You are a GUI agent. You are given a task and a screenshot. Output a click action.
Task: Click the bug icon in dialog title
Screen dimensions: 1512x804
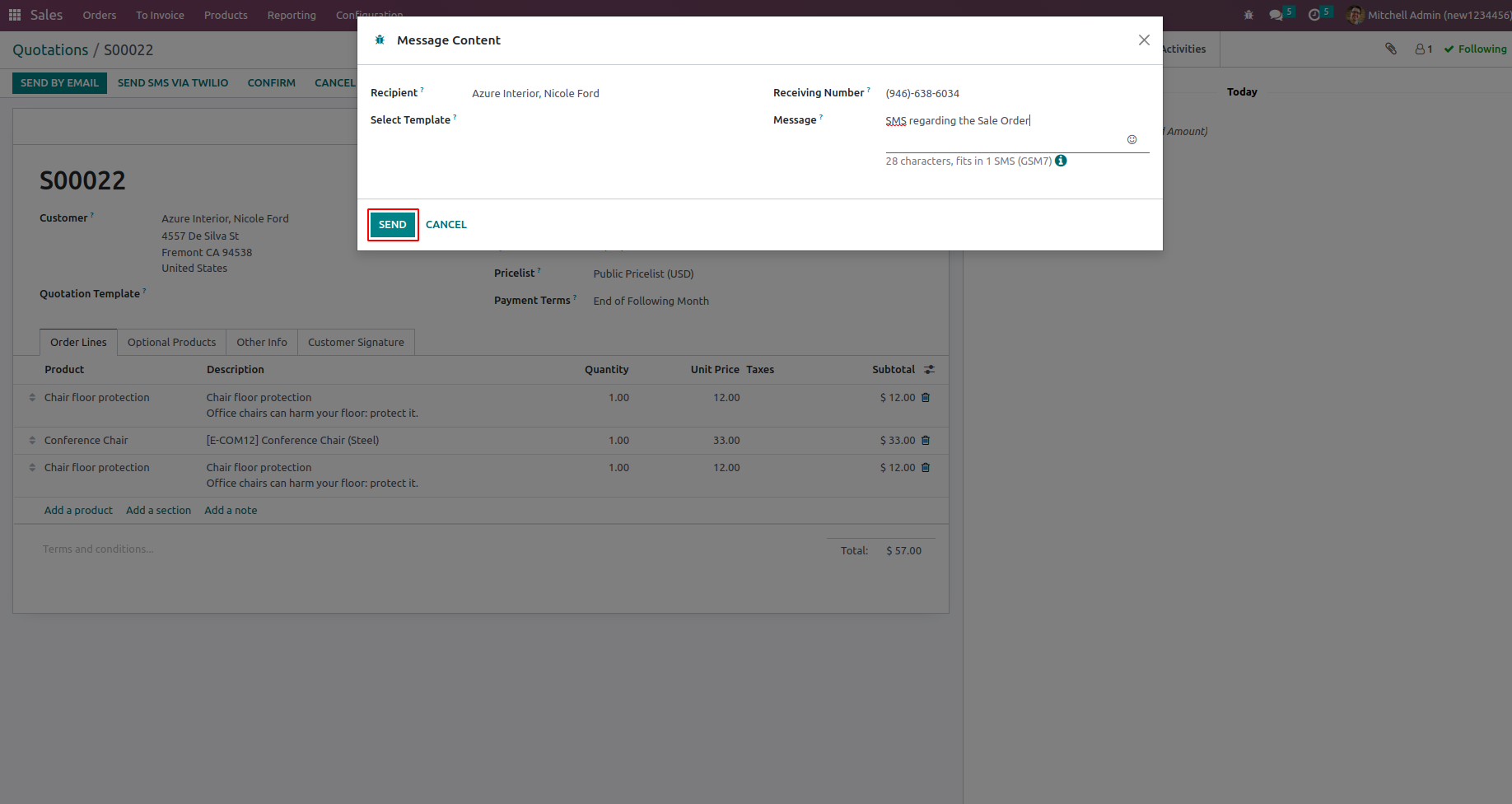[380, 40]
